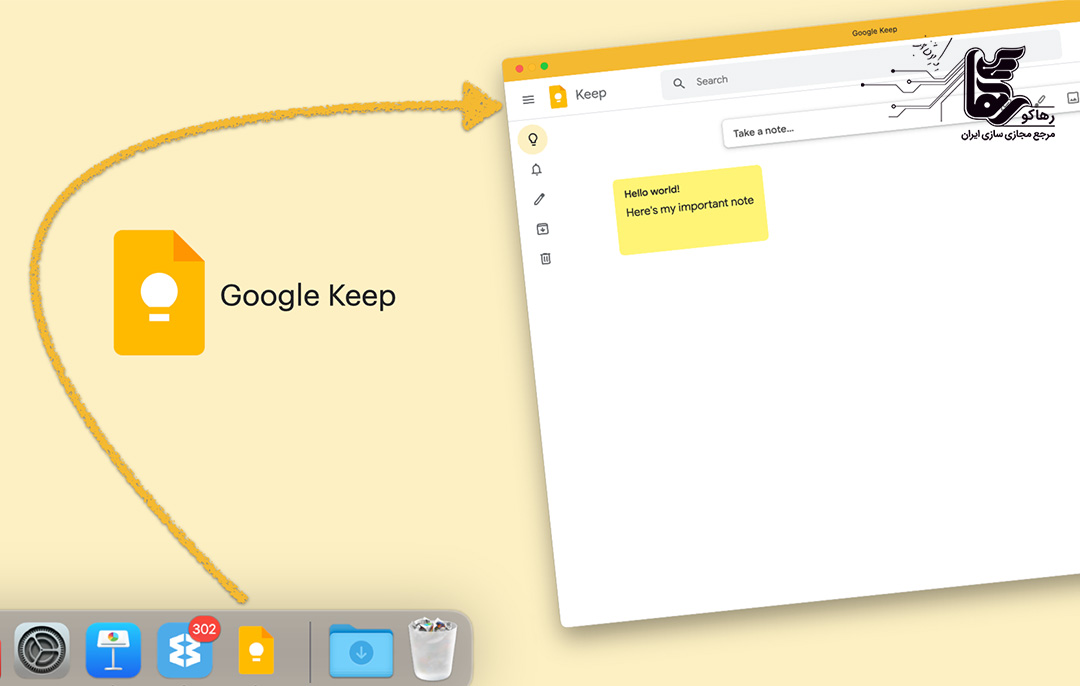Launch Keynote from the Dock
The image size is (1080, 686).
tap(113, 650)
